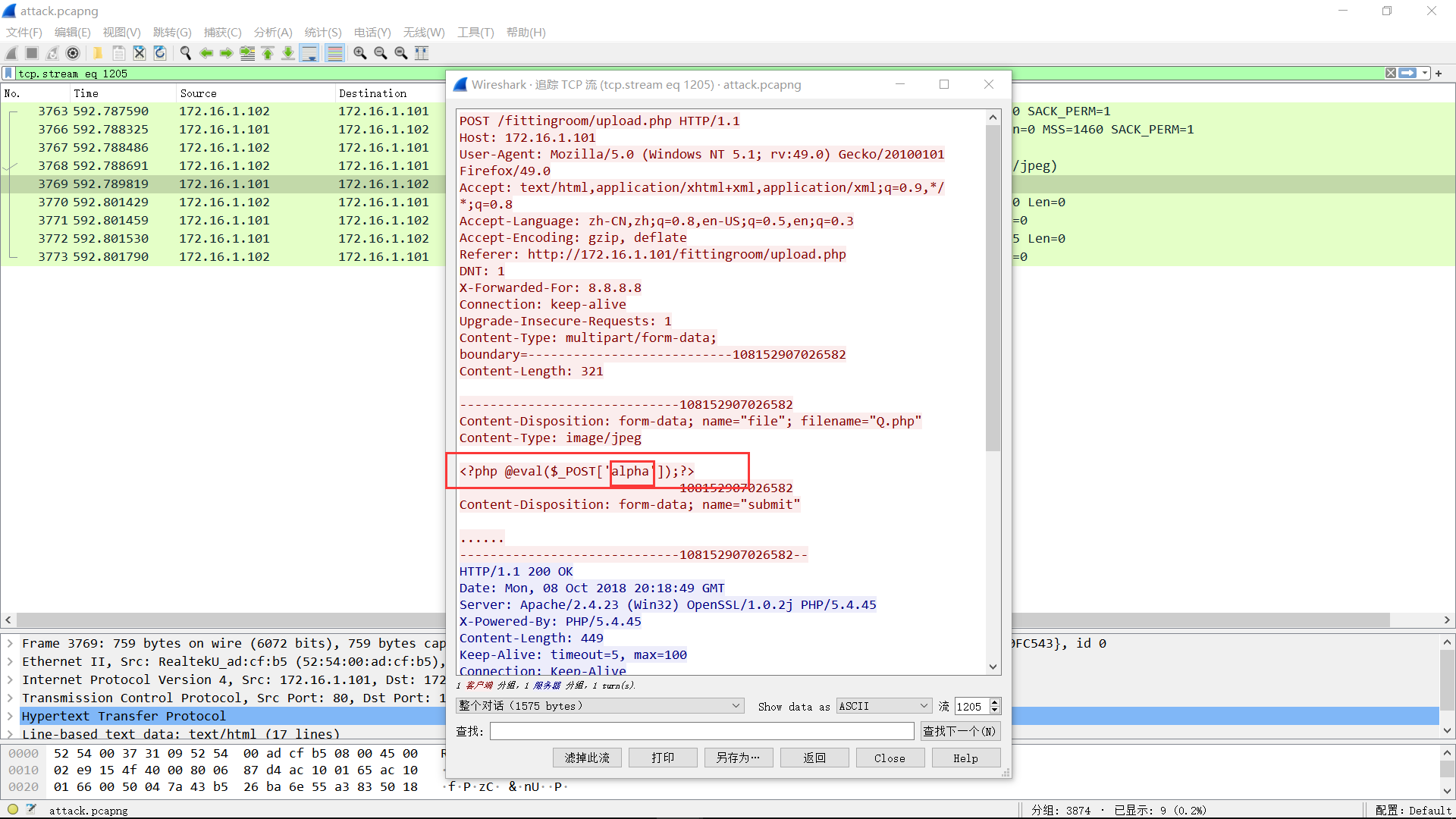Toggle packet list colorization
Viewport: 1456px width, 819px height.
(x=334, y=53)
